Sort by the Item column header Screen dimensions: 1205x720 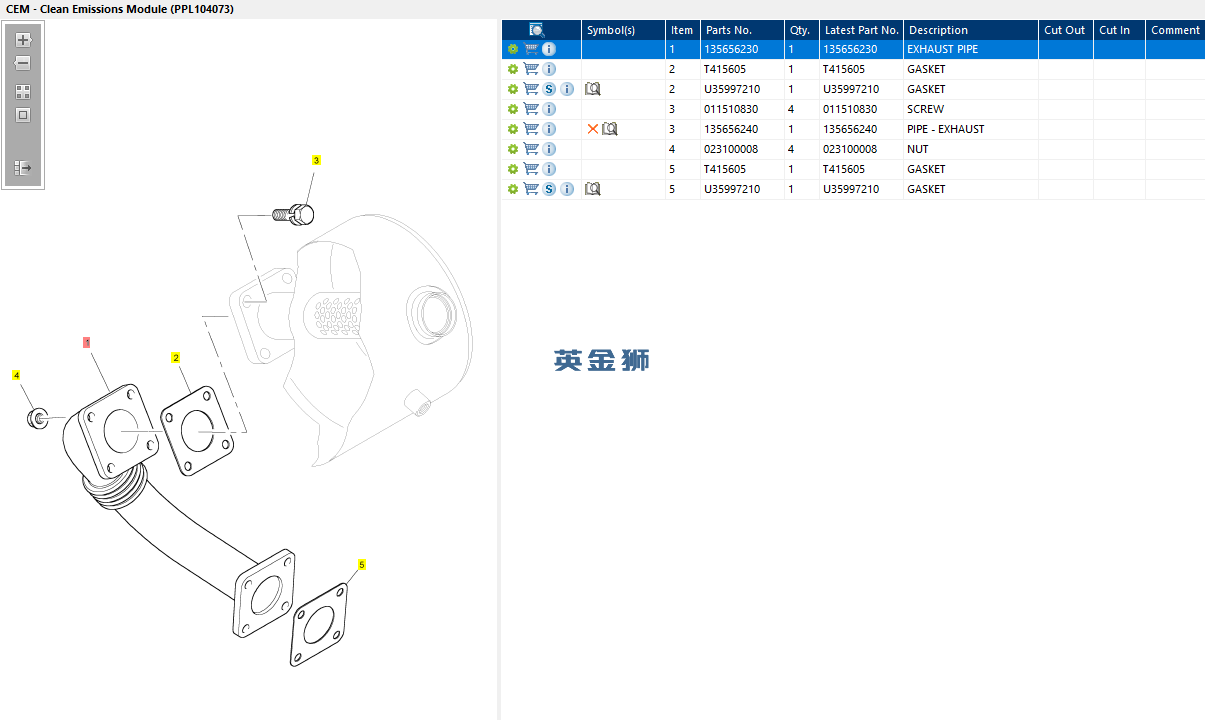(x=683, y=30)
